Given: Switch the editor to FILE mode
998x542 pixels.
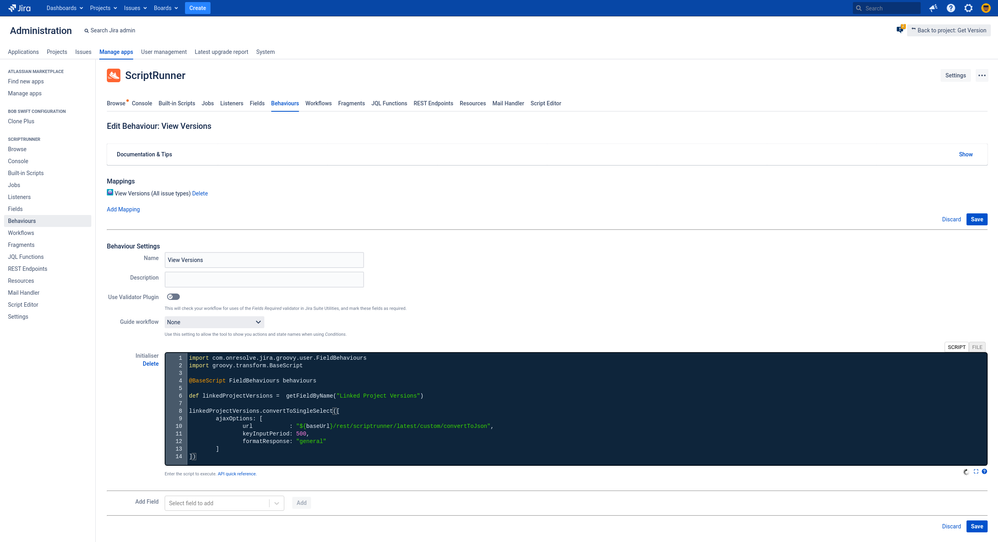Looking at the screenshot, I should coord(977,347).
